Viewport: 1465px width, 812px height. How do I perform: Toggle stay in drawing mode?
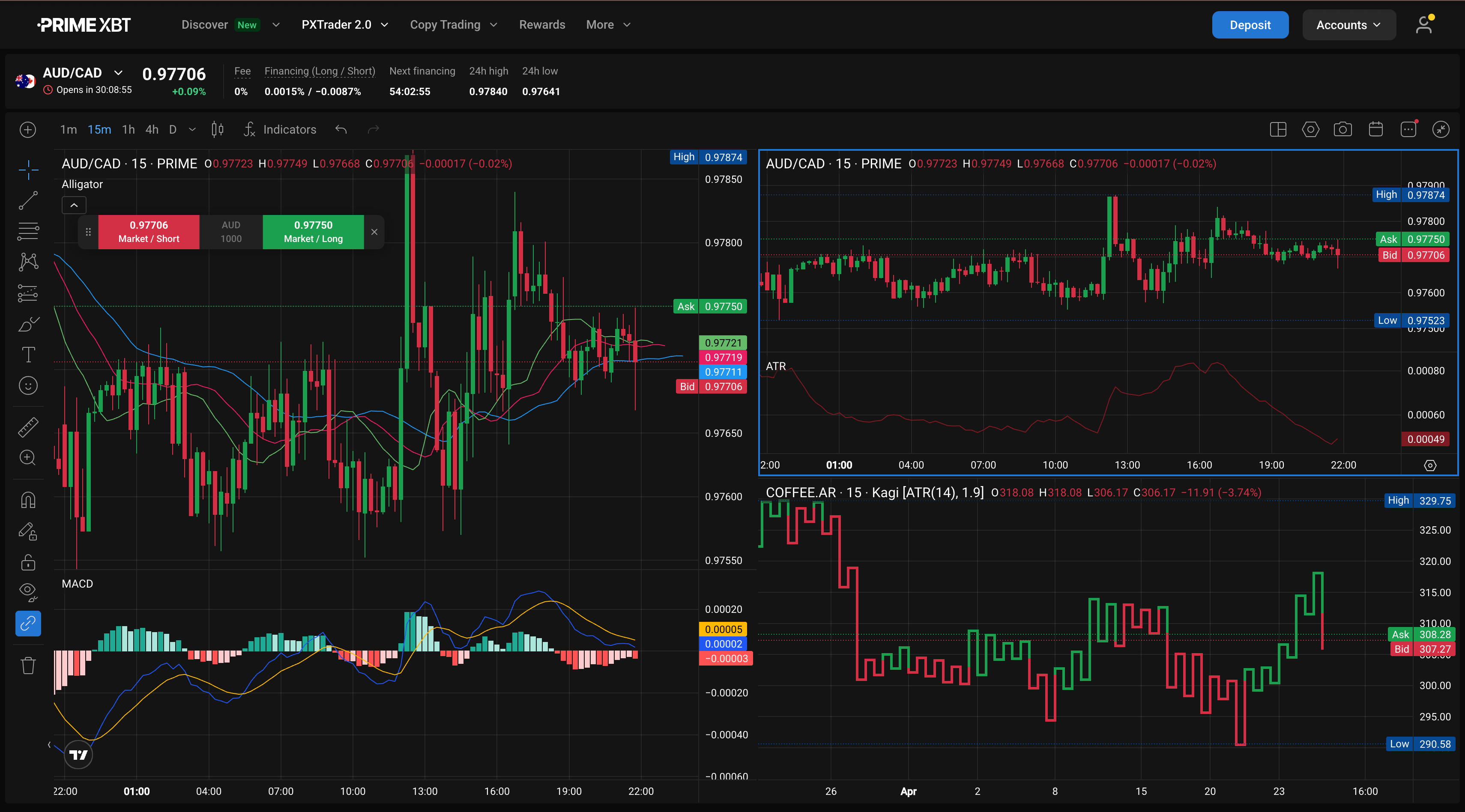(28, 531)
